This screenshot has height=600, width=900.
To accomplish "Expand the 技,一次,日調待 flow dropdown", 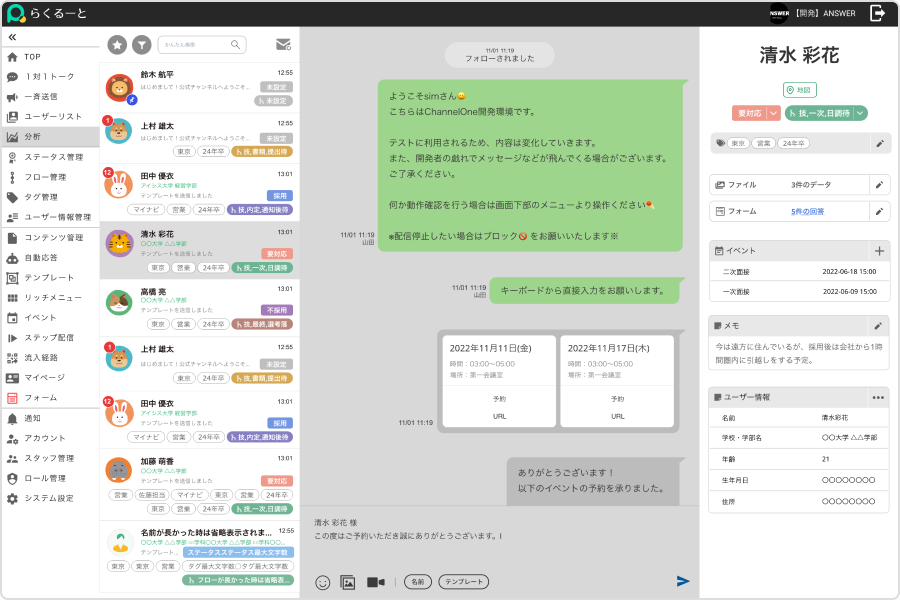I will [860, 113].
